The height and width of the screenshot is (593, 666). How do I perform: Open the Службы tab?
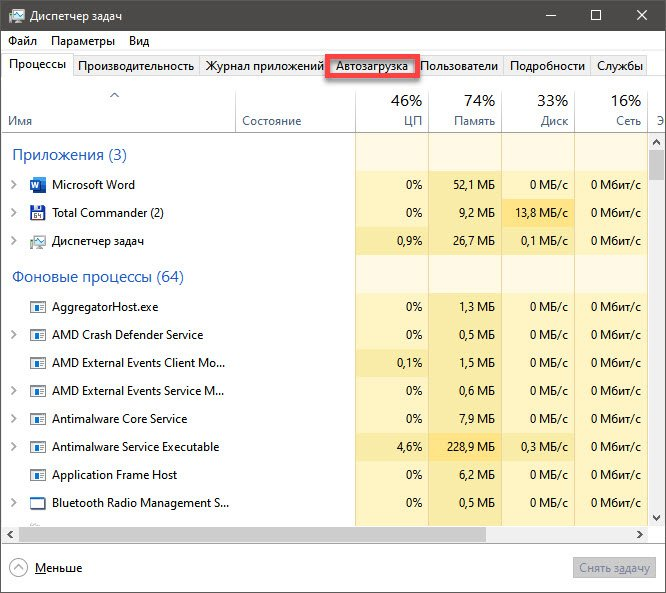(x=619, y=66)
